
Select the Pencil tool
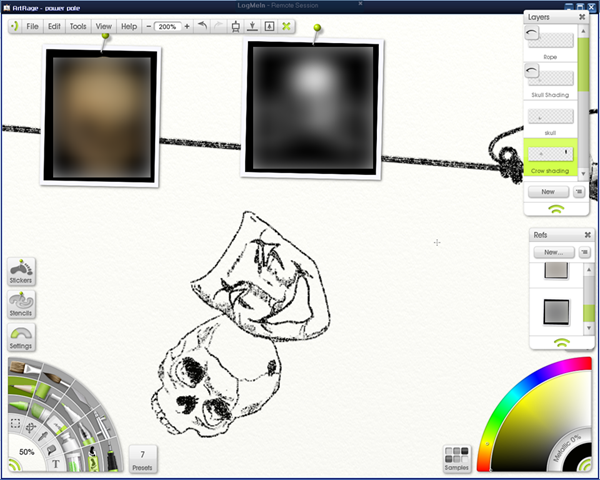pos(22,388)
